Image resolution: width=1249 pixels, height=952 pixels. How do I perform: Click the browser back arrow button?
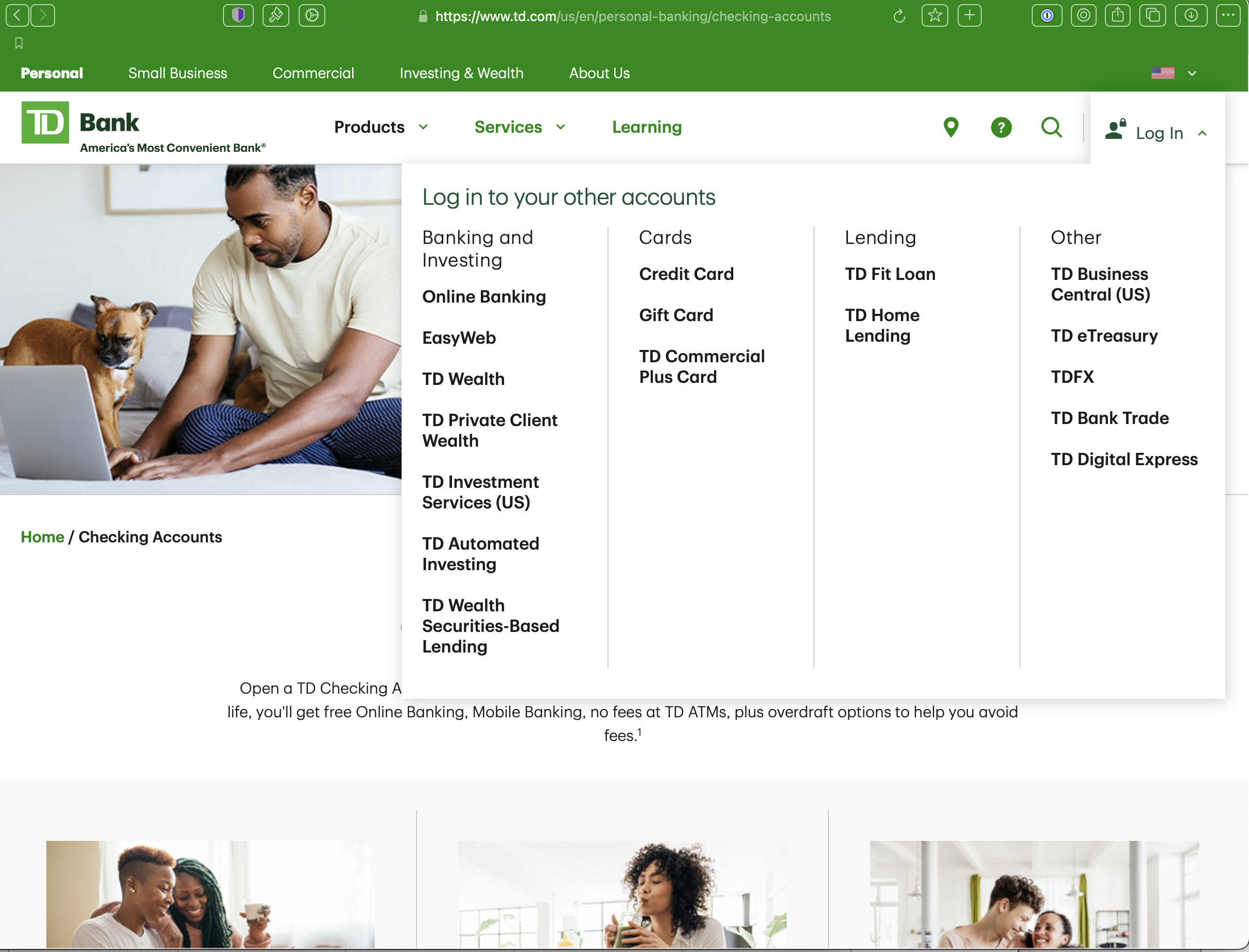tap(18, 15)
